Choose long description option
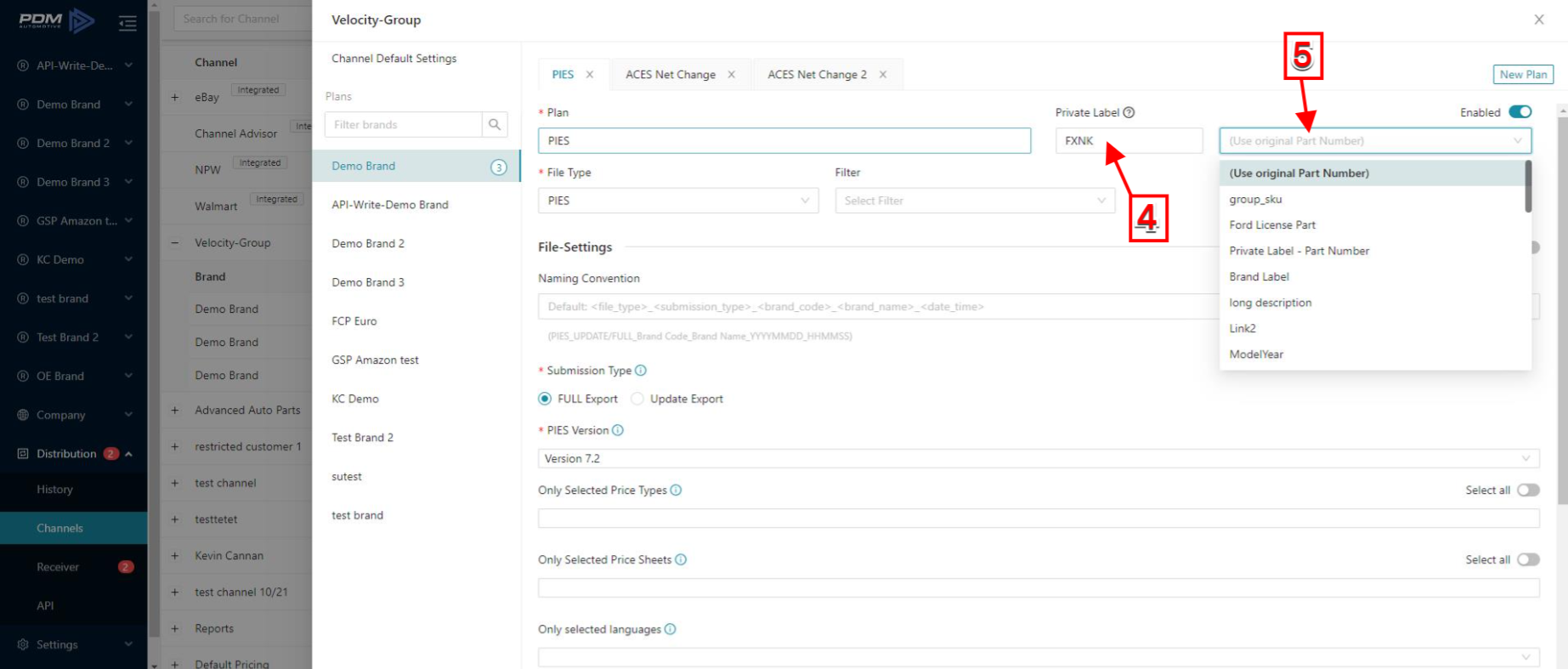 1375,303
